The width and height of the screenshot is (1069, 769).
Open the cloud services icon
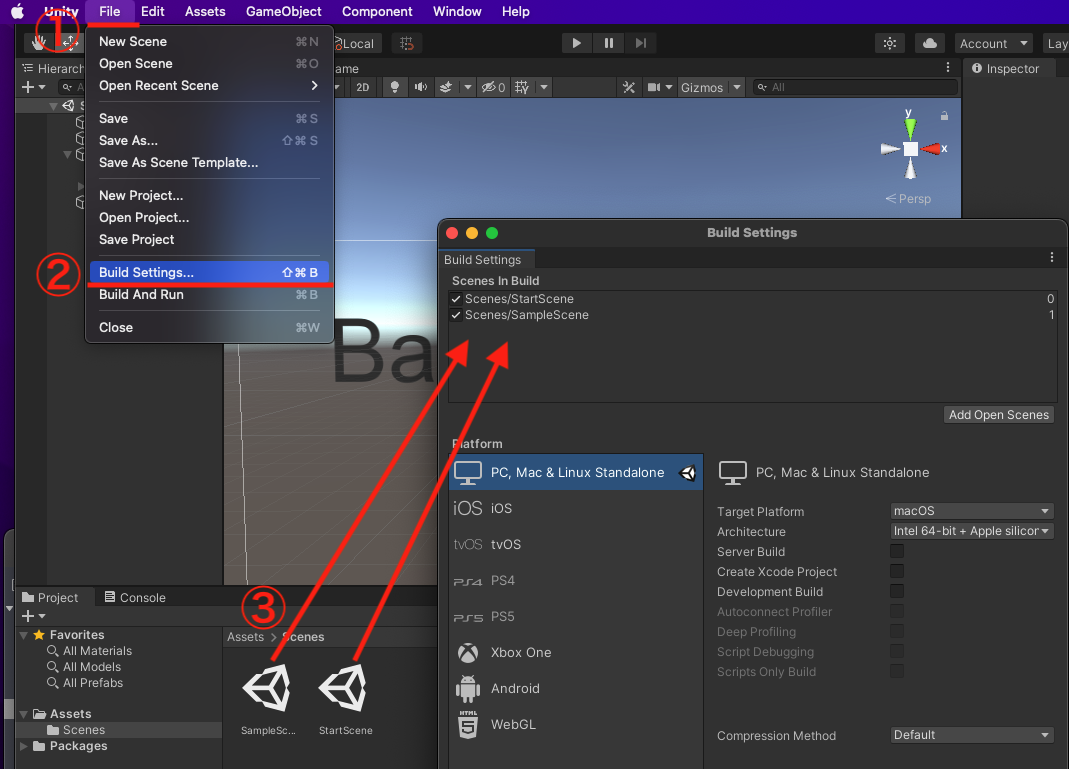tap(929, 43)
